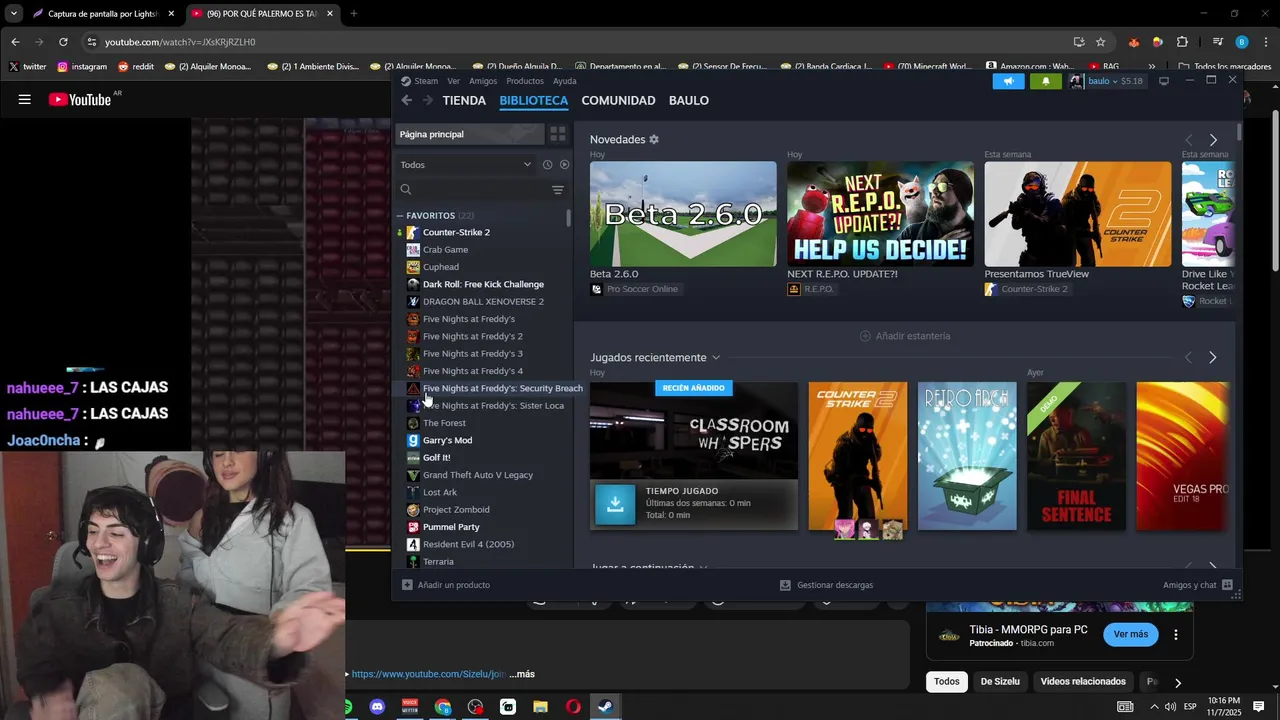The width and height of the screenshot is (1280, 720).
Task: Open the Productos menu
Action: point(525,81)
